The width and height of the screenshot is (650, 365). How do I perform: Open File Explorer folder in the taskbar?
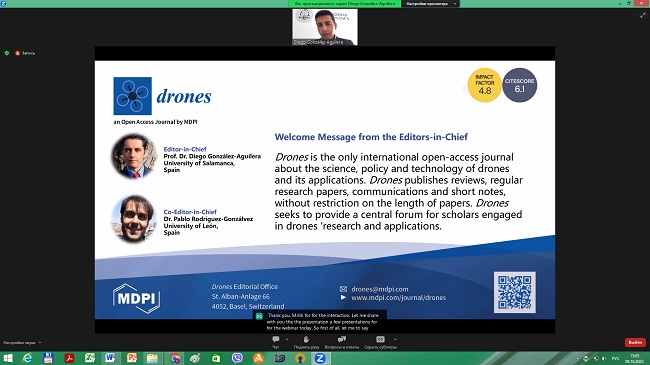pos(152,358)
